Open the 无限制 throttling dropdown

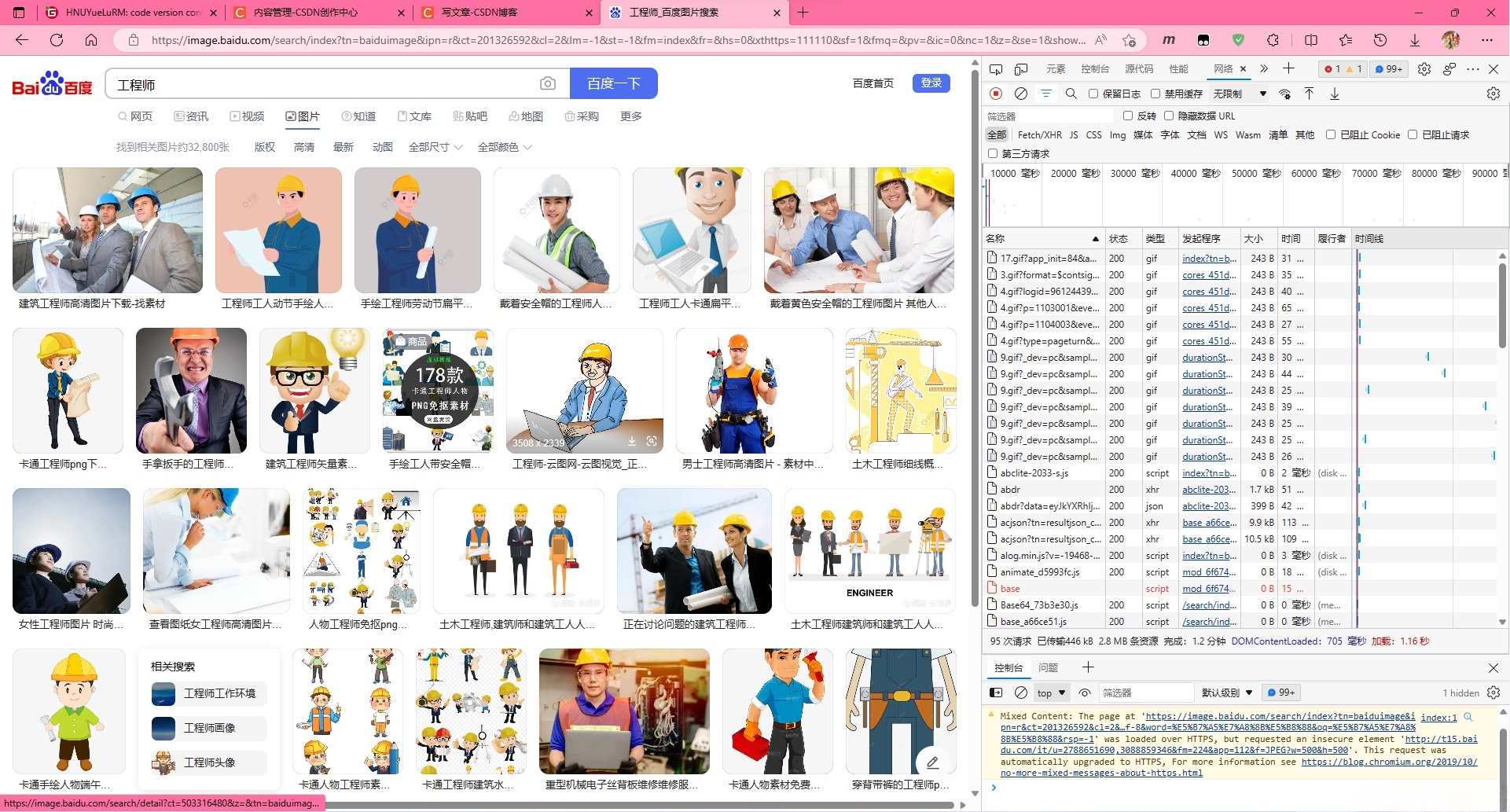pyautogui.click(x=1240, y=94)
